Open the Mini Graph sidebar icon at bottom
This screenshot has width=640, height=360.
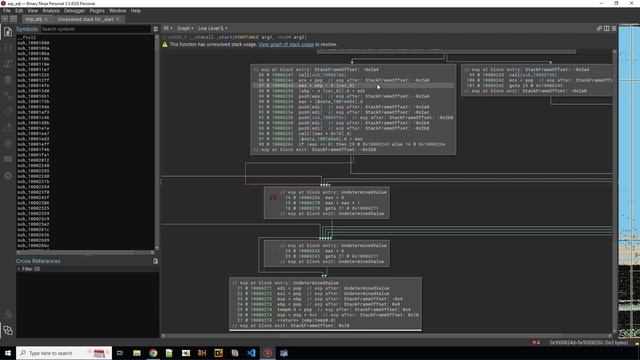(x=8, y=330)
